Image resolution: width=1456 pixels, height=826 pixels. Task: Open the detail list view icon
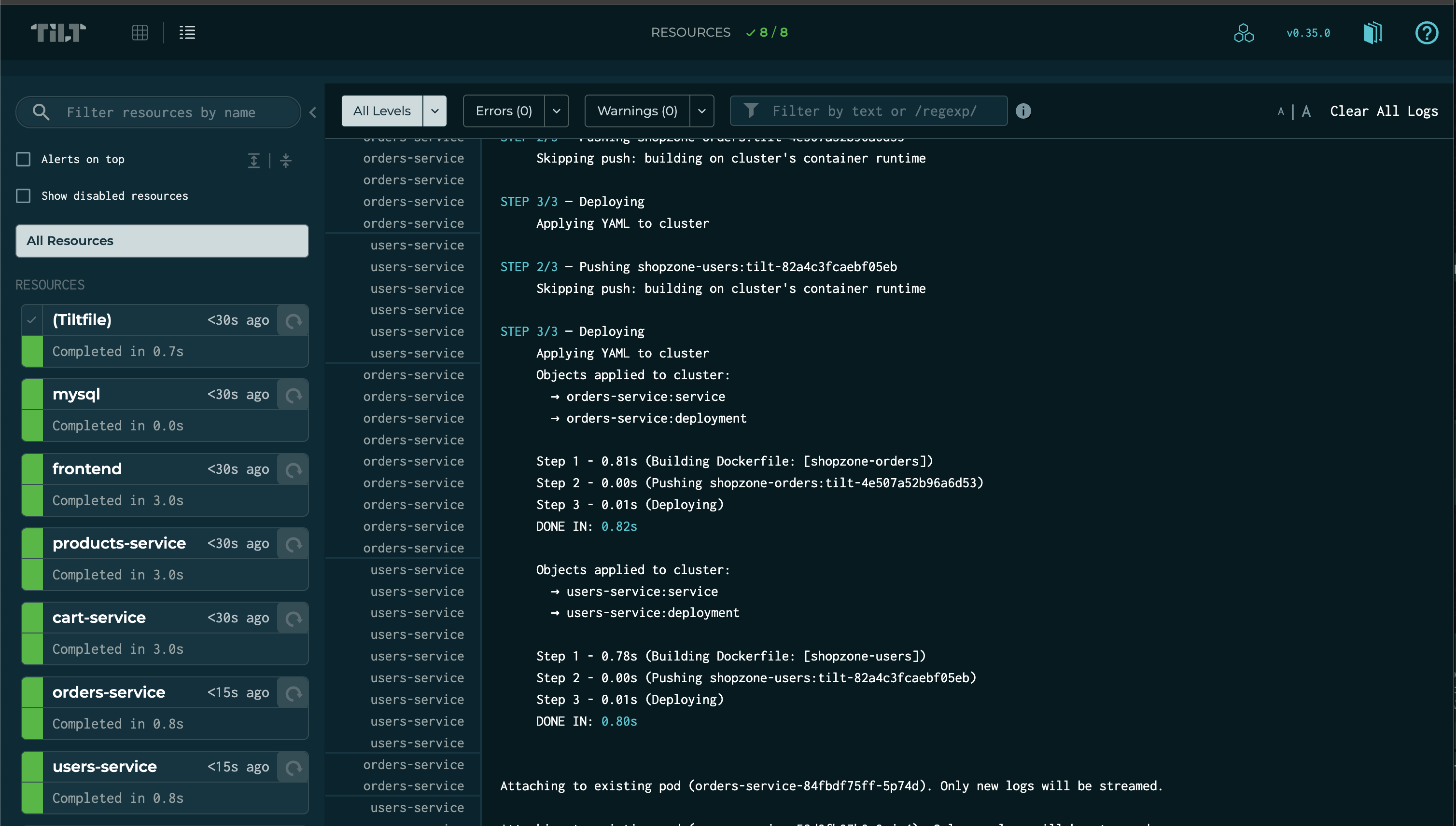[187, 32]
